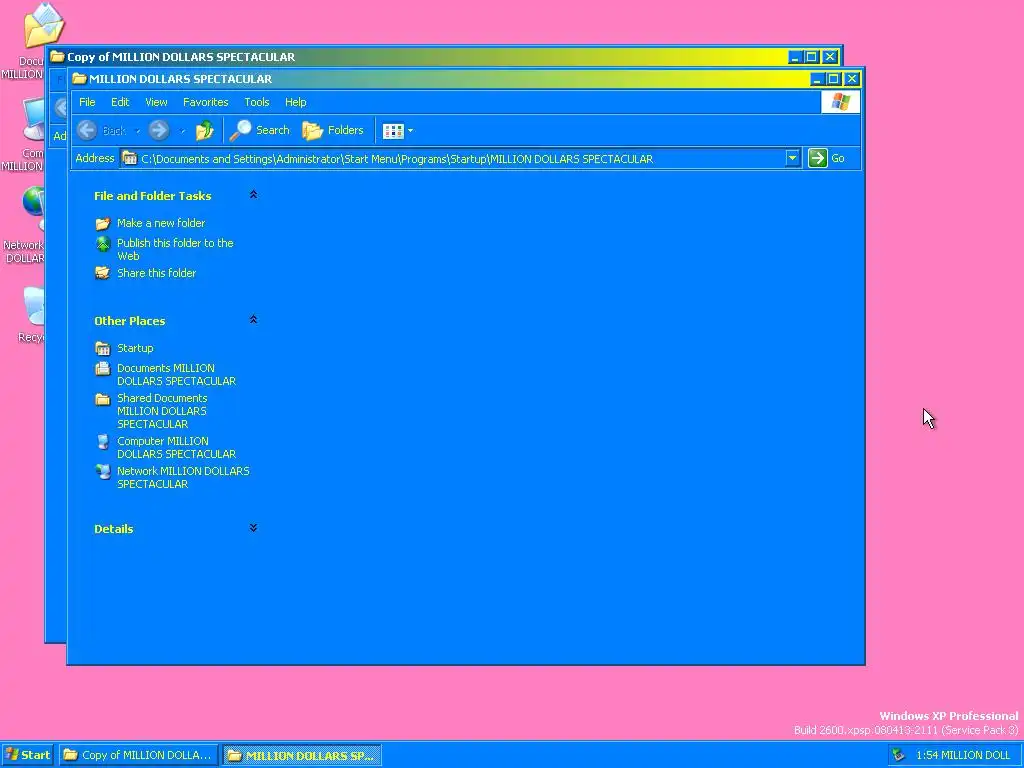Click inside the Address path field
The image size is (1024, 768).
(x=453, y=159)
